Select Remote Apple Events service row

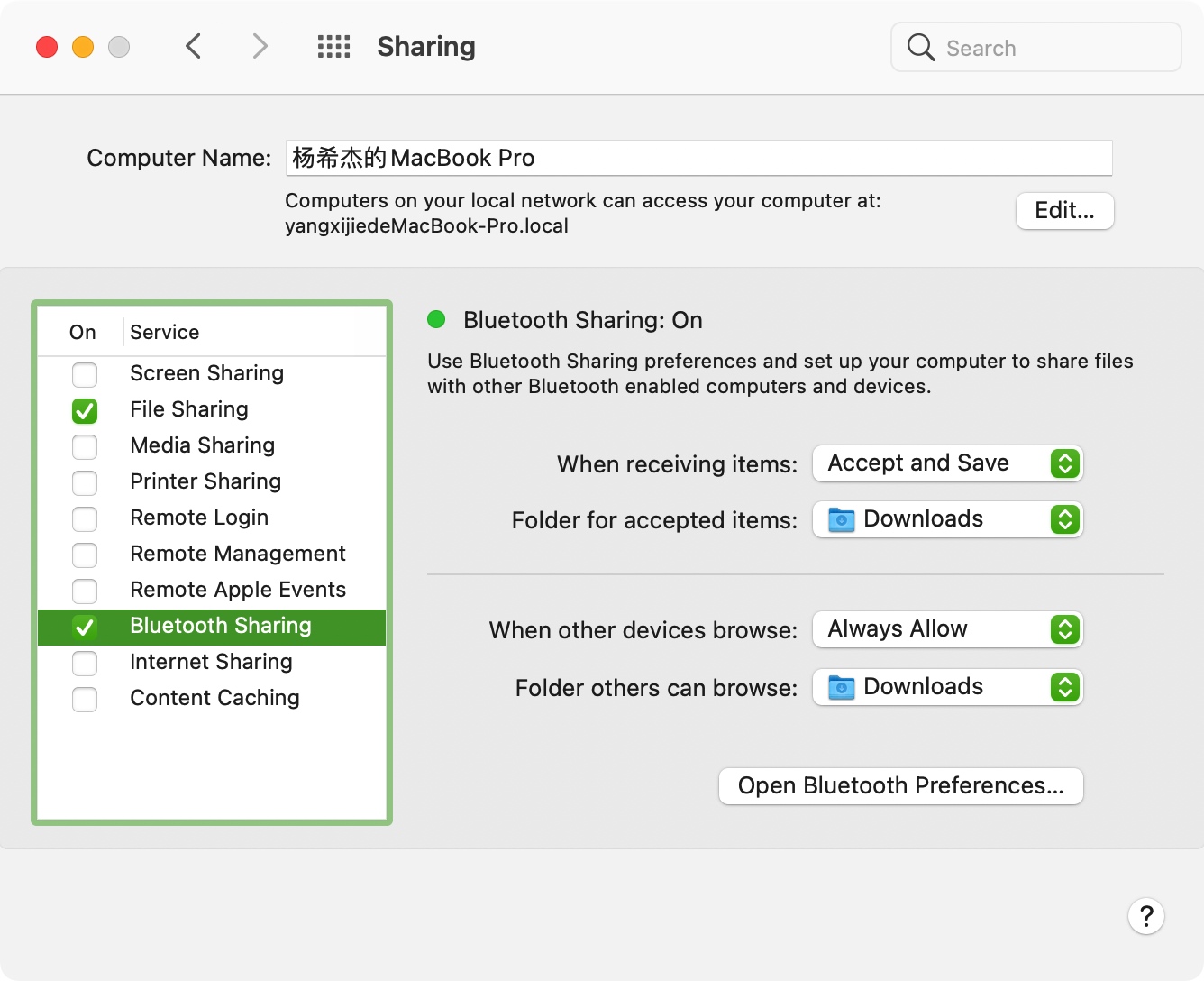[x=212, y=590]
